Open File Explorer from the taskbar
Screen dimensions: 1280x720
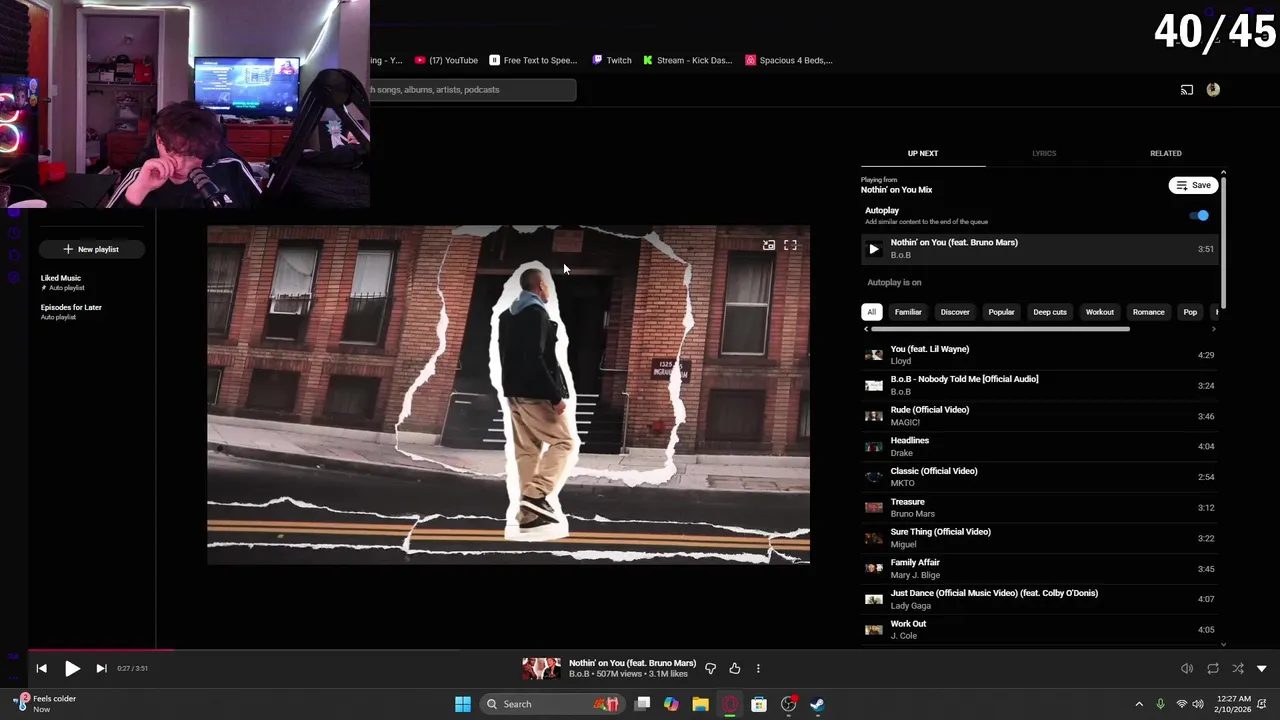pos(700,704)
